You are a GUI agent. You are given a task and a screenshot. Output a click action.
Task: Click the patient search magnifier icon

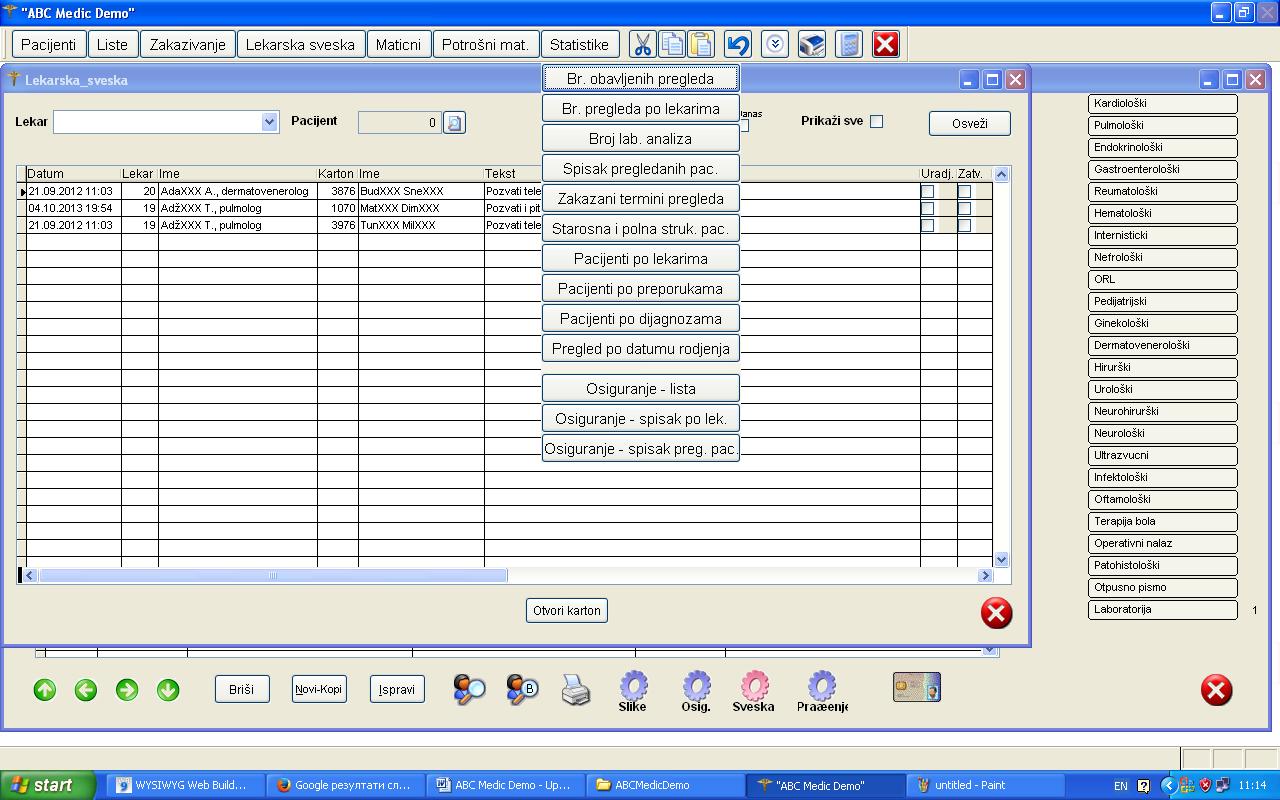(x=469, y=689)
